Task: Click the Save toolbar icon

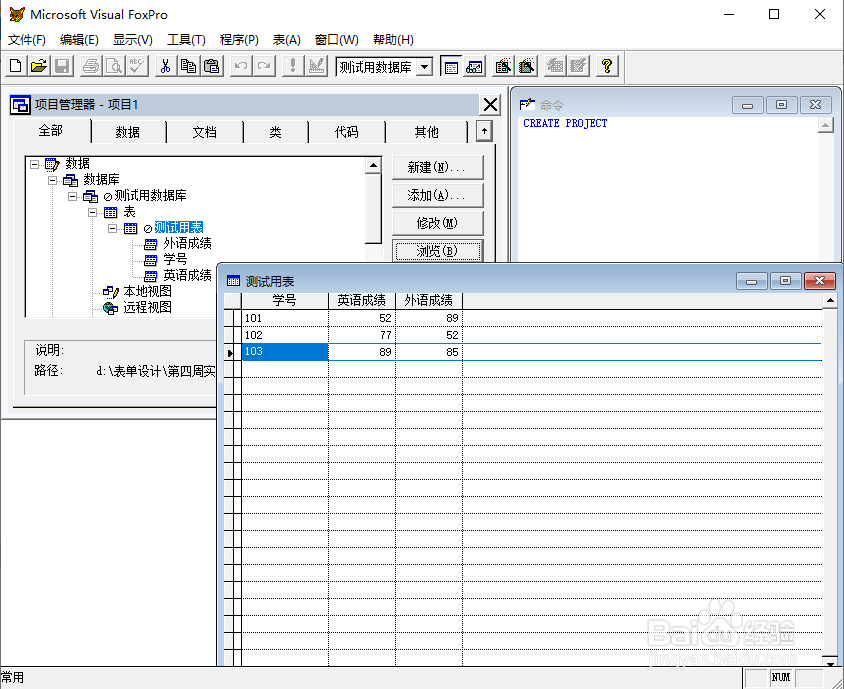Action: pos(62,66)
